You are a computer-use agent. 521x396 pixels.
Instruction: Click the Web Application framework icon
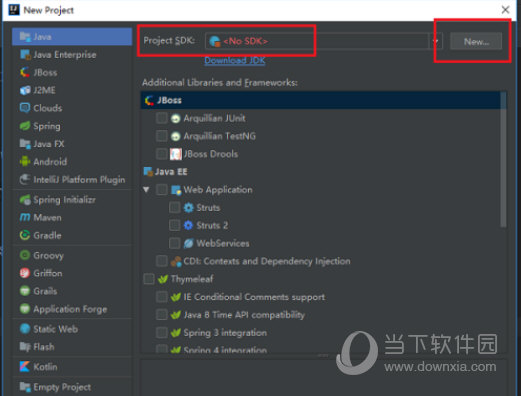tap(176, 190)
